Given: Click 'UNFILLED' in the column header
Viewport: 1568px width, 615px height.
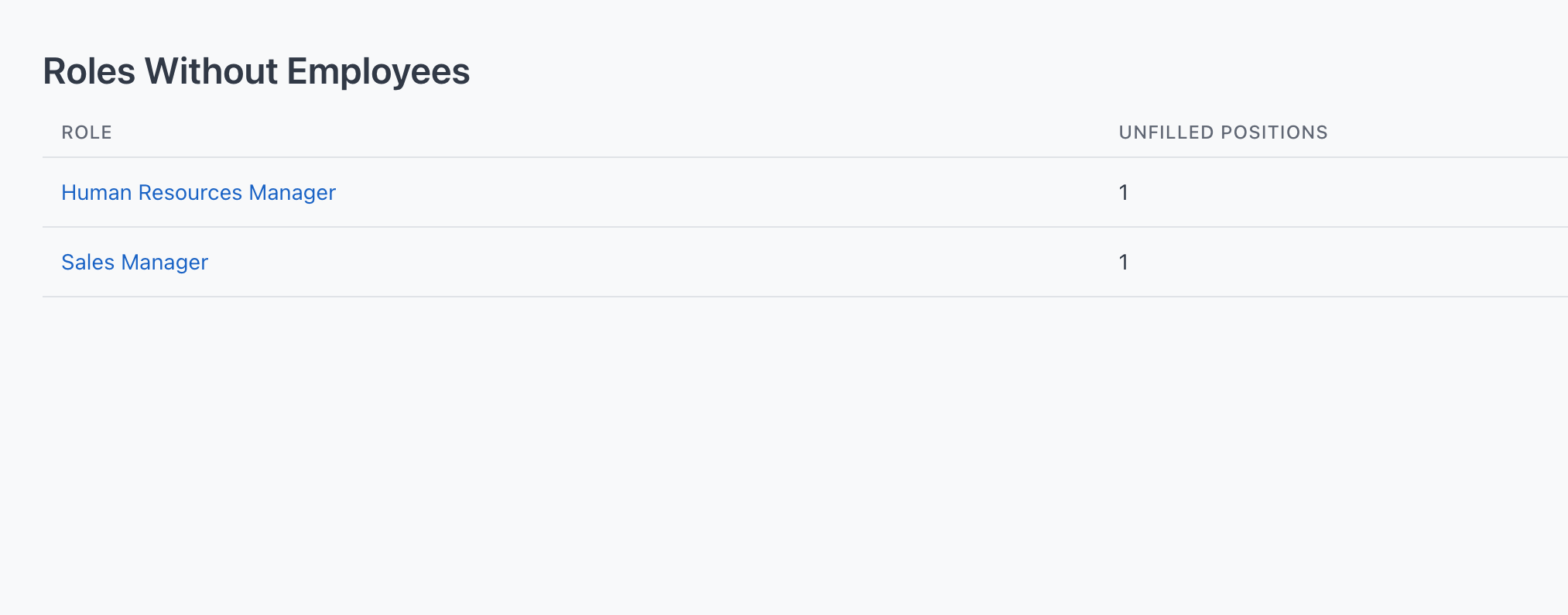Looking at the screenshot, I should click(x=1166, y=132).
